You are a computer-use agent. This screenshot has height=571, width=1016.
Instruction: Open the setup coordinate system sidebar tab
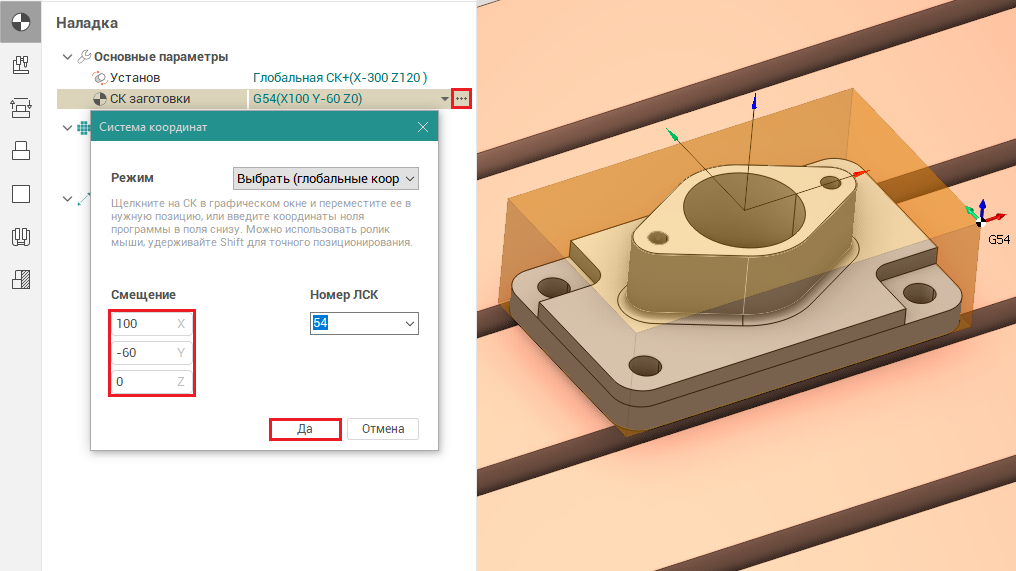(x=20, y=21)
